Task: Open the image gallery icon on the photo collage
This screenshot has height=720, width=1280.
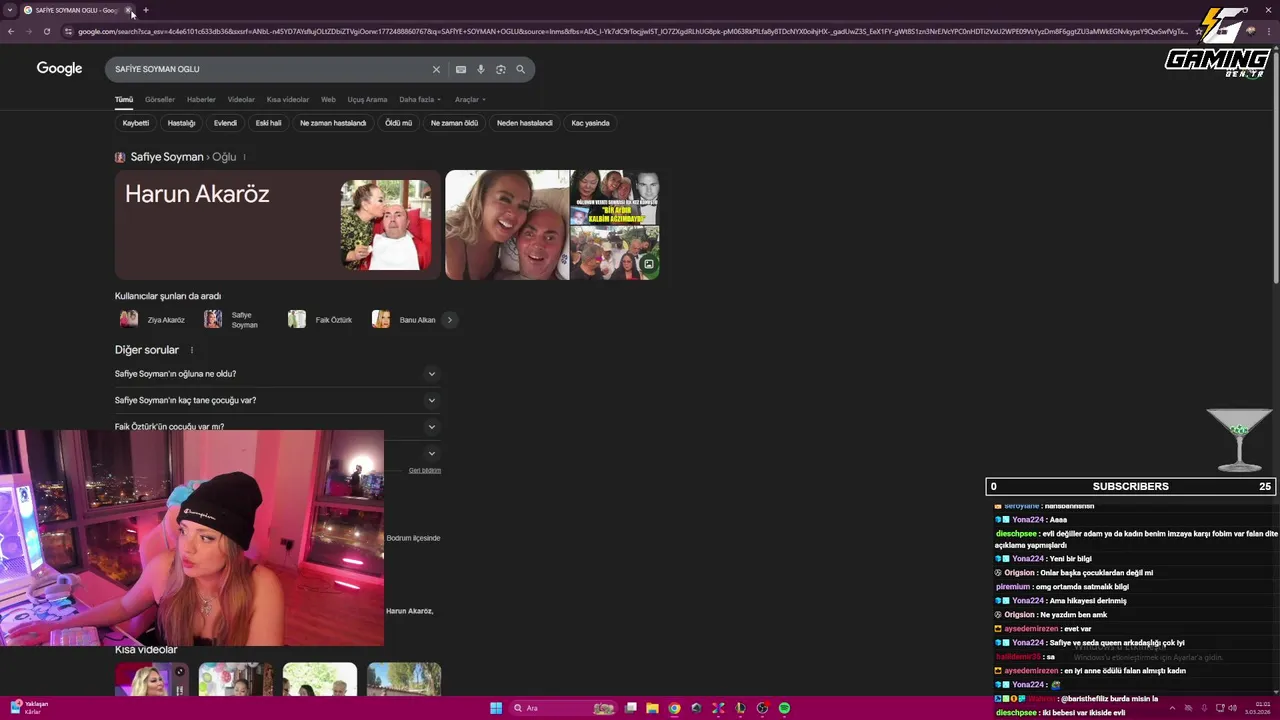Action: click(649, 265)
